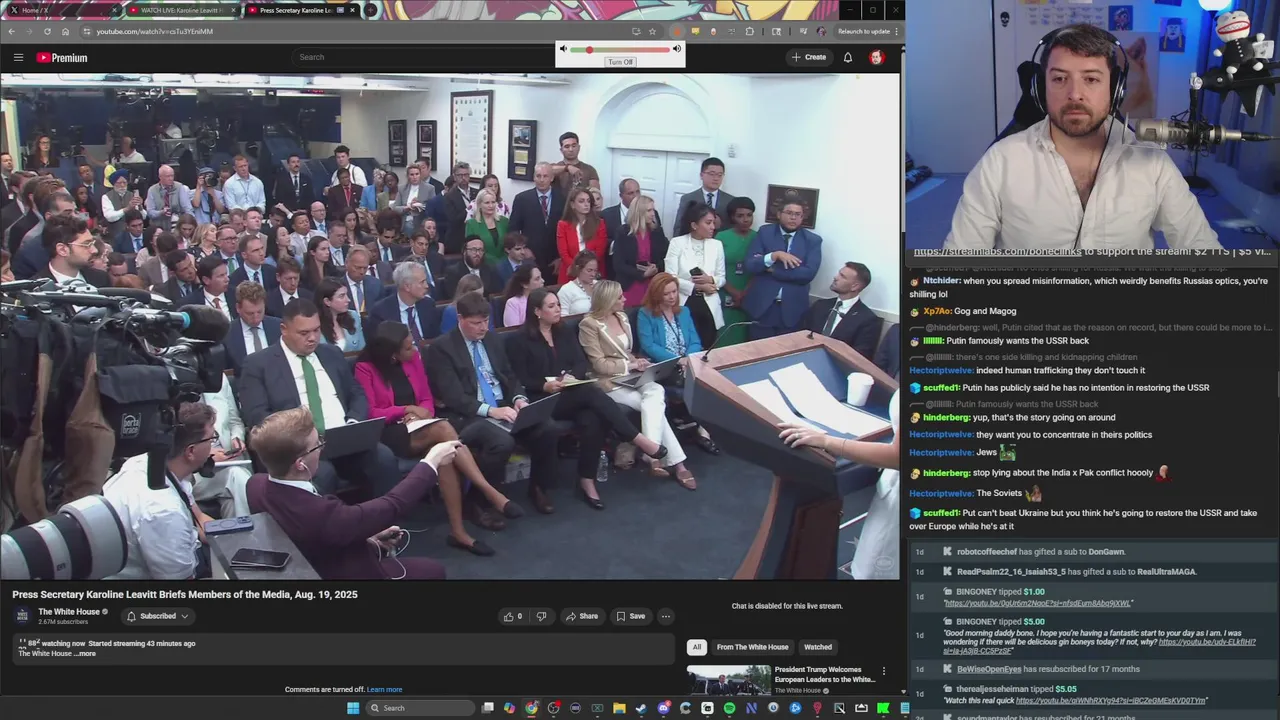Open File Explorer from the taskbar
Screen dimensions: 1280x720
tap(619, 708)
